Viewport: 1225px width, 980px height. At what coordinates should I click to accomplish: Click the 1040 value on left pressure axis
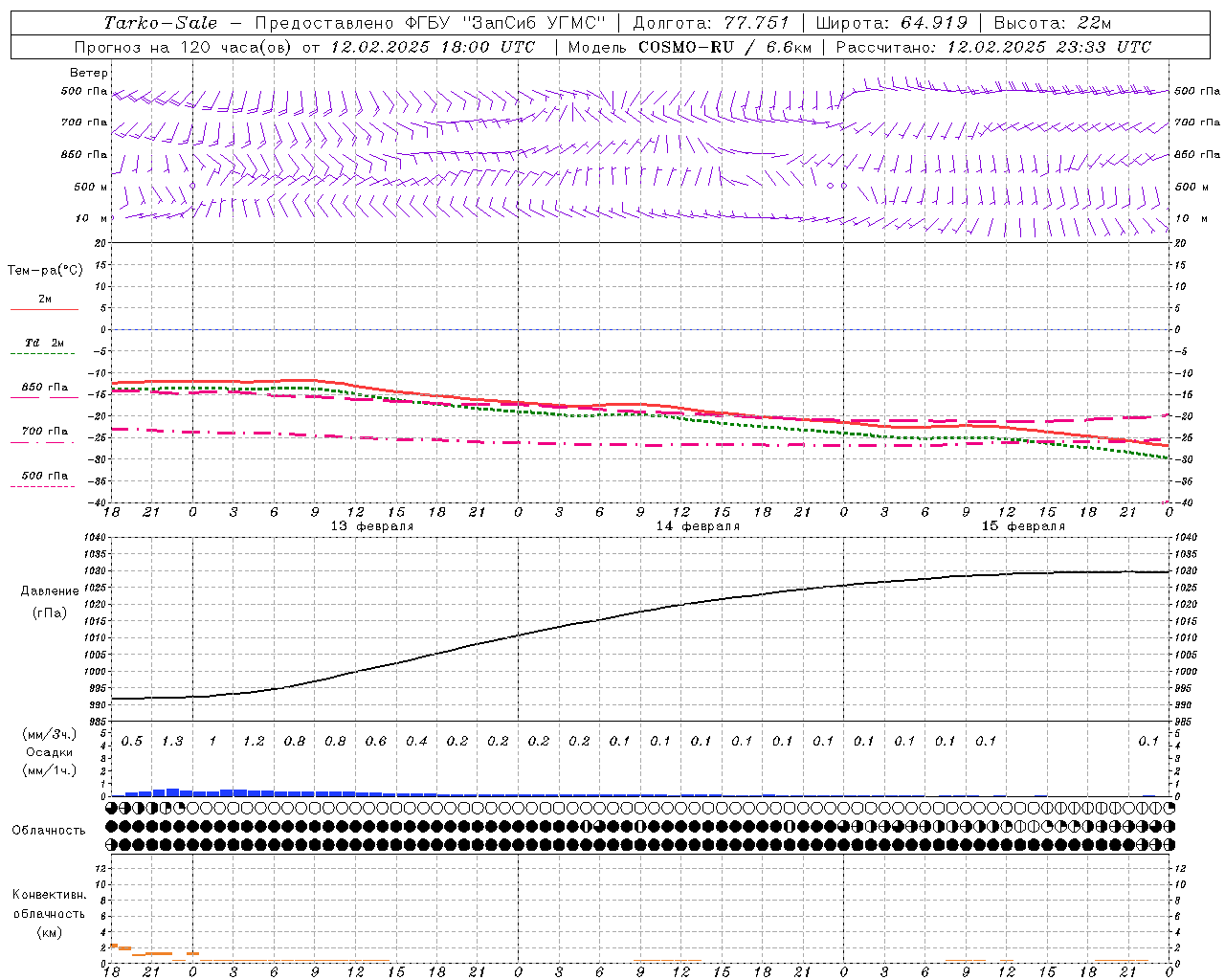[96, 538]
